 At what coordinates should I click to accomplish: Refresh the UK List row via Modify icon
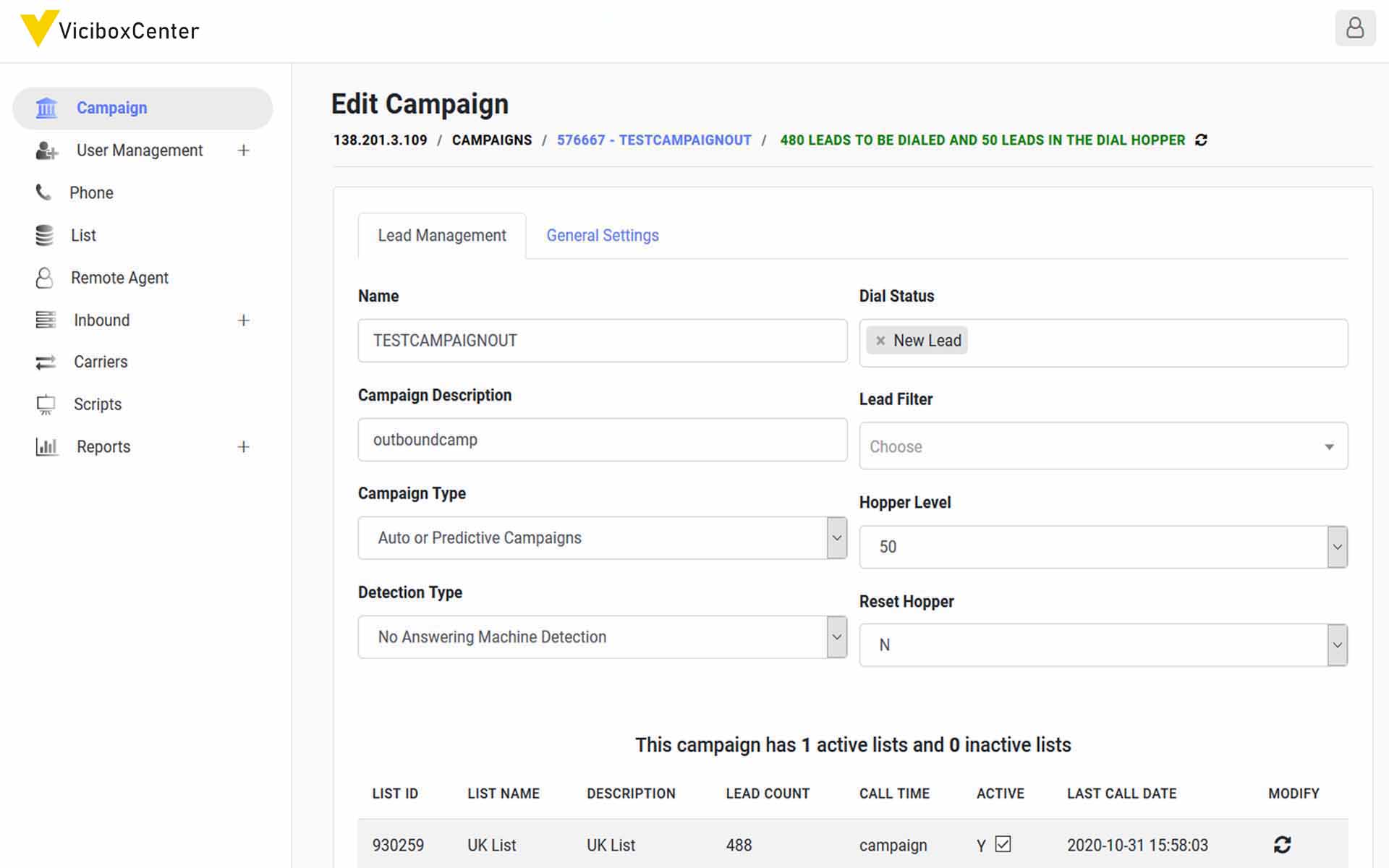point(1282,844)
